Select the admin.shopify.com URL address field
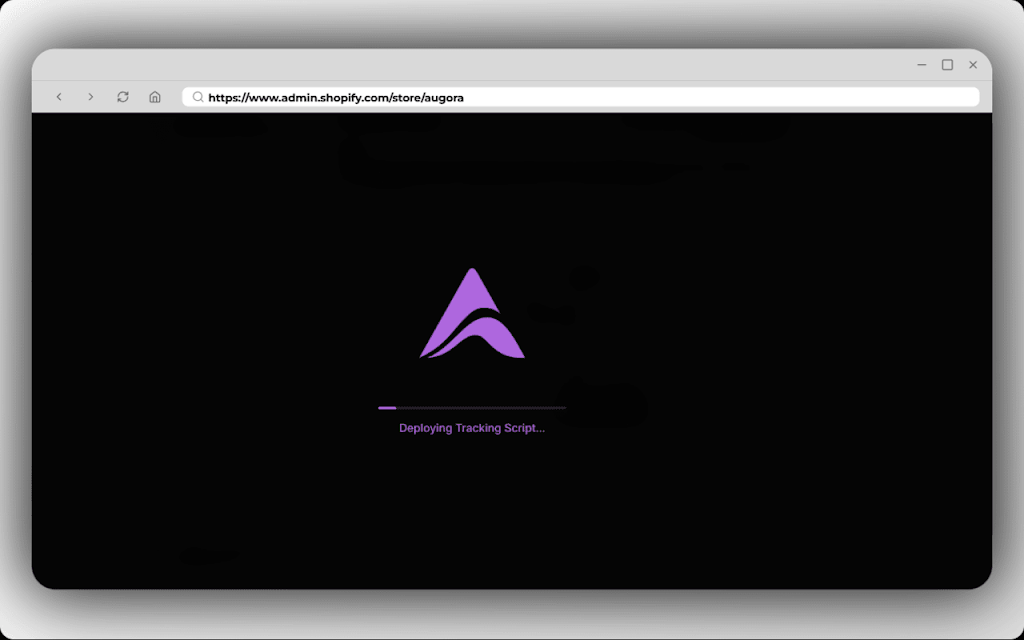 [x=581, y=97]
